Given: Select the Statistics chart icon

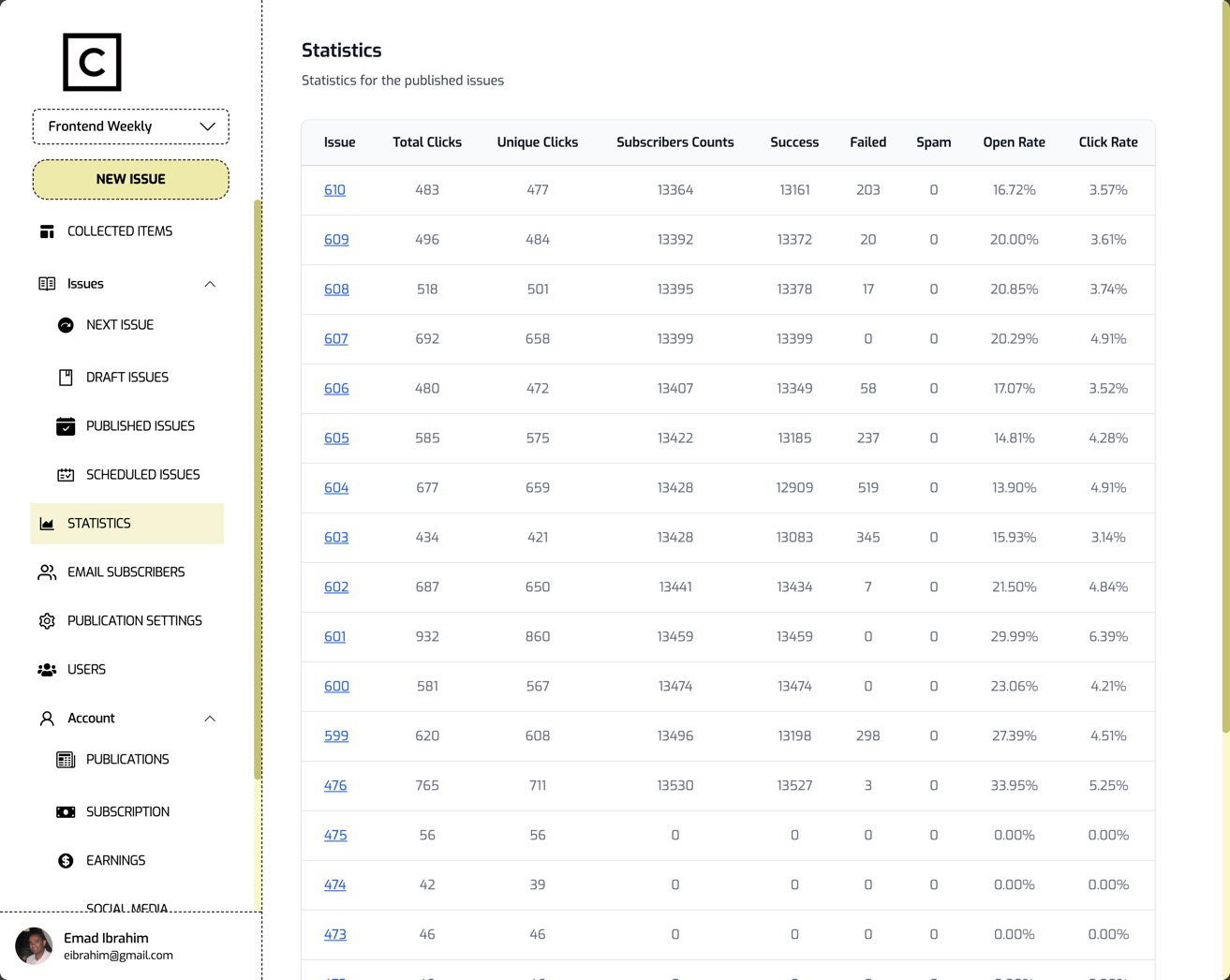Looking at the screenshot, I should point(47,523).
